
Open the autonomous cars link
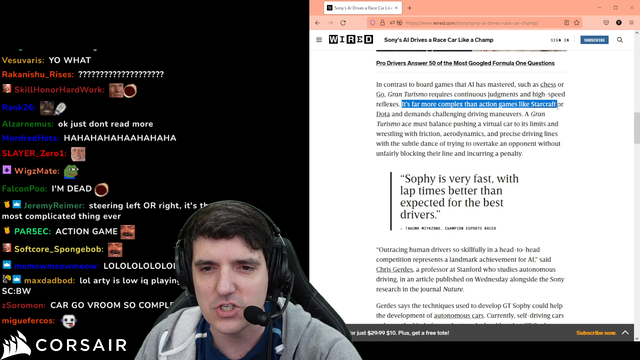(x=458, y=316)
